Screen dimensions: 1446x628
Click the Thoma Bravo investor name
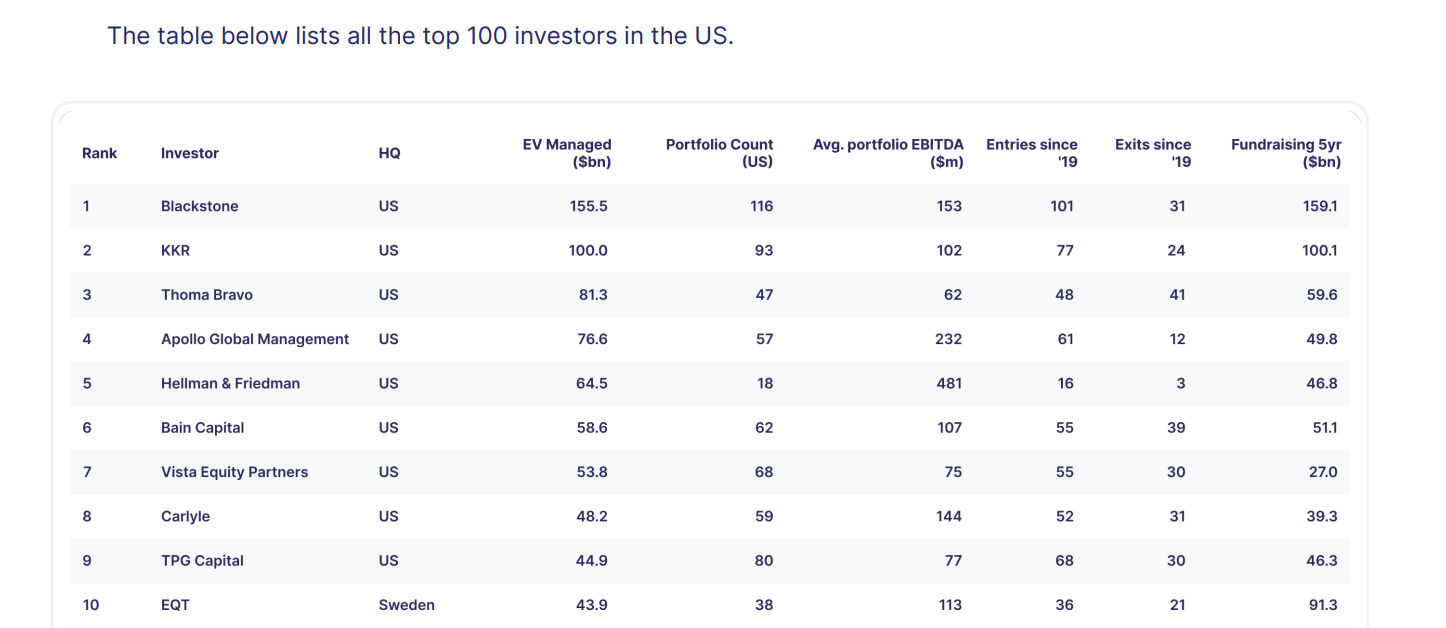pyautogui.click(x=206, y=295)
